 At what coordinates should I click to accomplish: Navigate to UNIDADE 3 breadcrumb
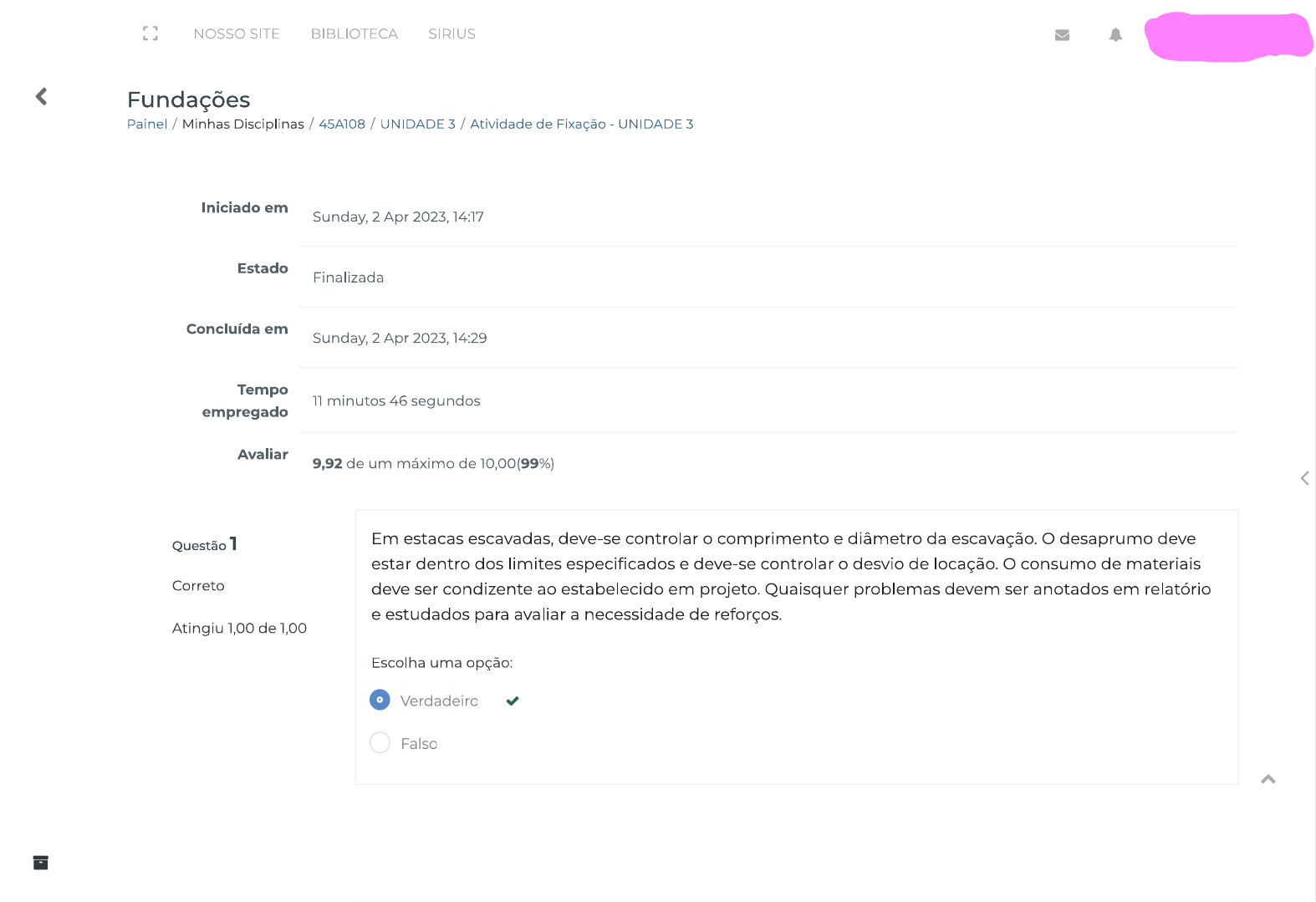click(x=418, y=124)
